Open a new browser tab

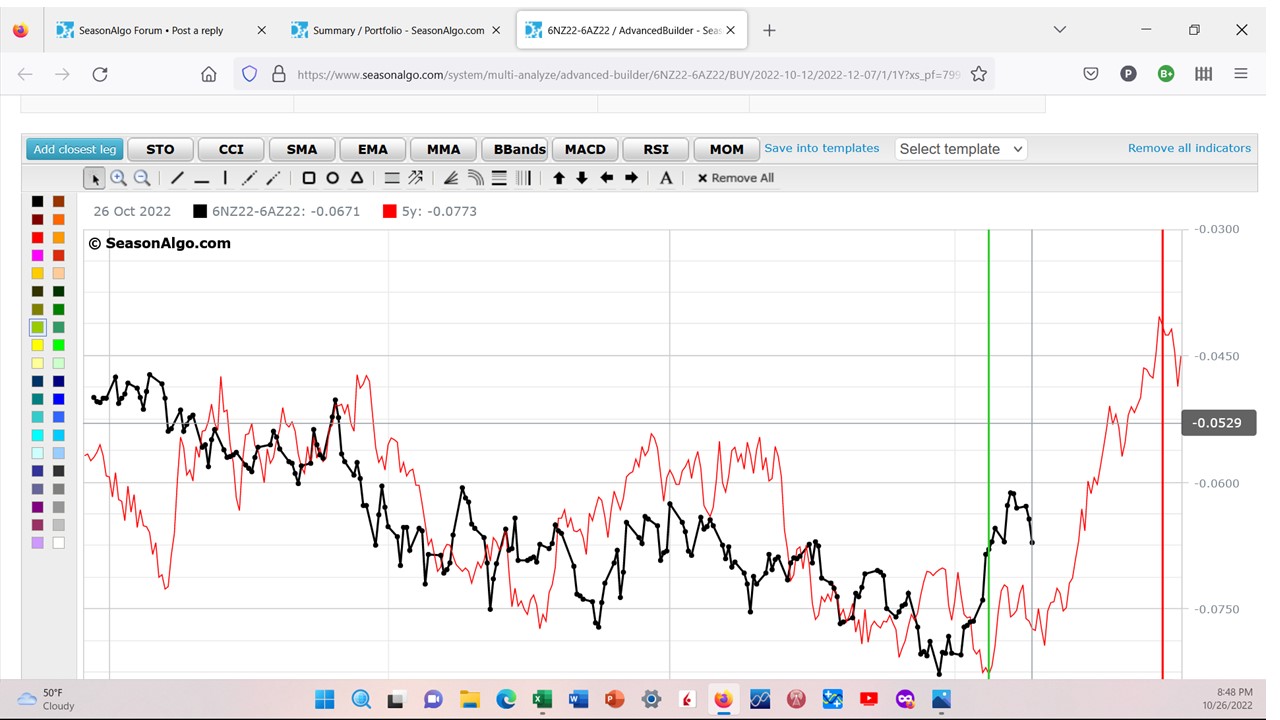tap(769, 30)
